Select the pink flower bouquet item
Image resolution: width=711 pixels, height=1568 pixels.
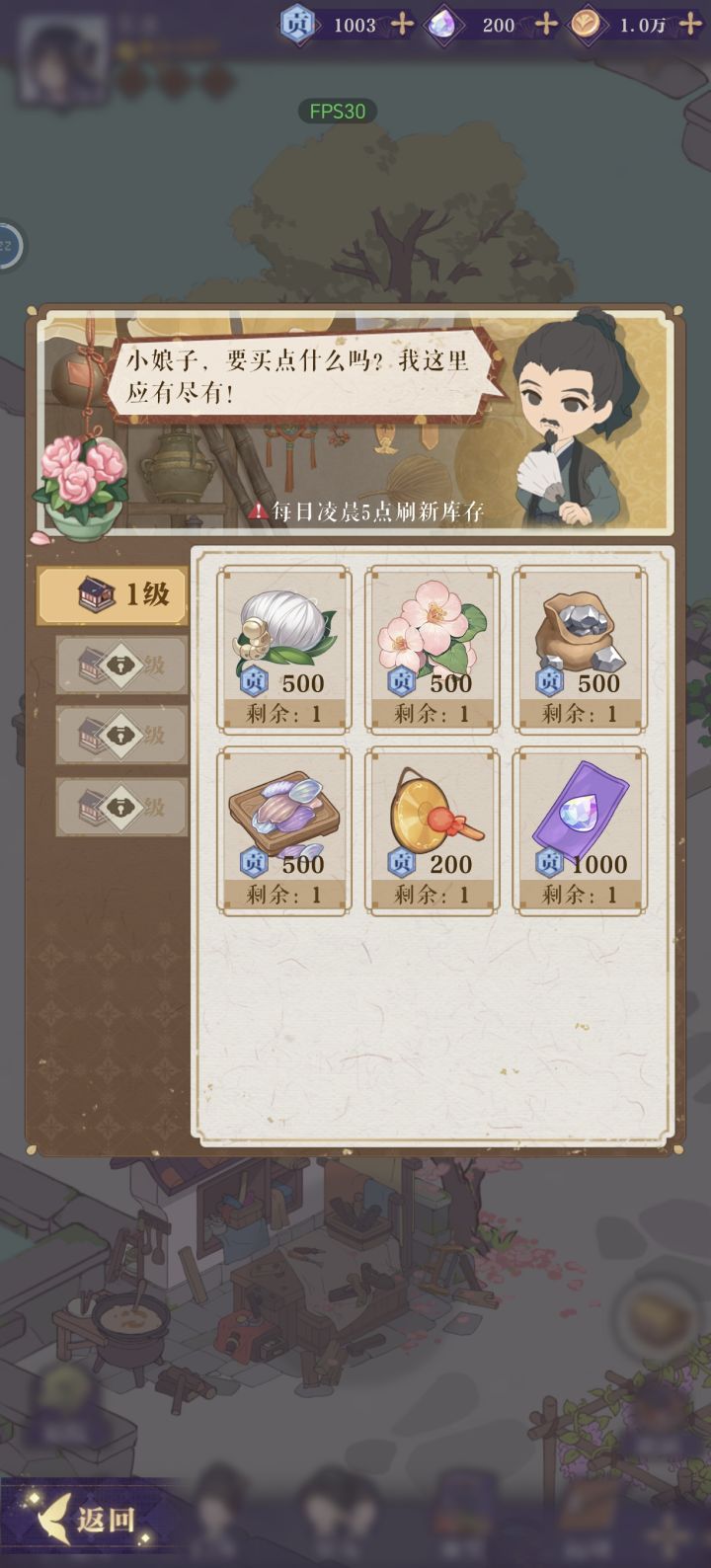(433, 649)
